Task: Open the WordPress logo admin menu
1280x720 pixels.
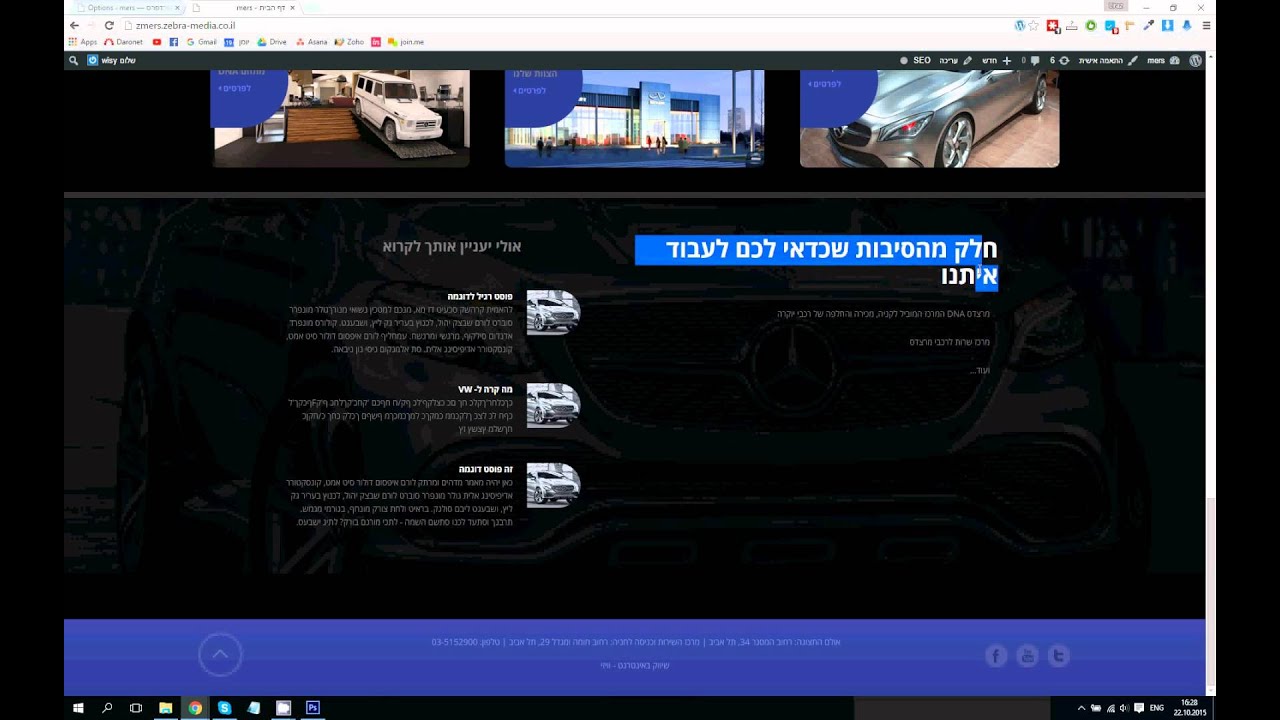Action: (1195, 60)
